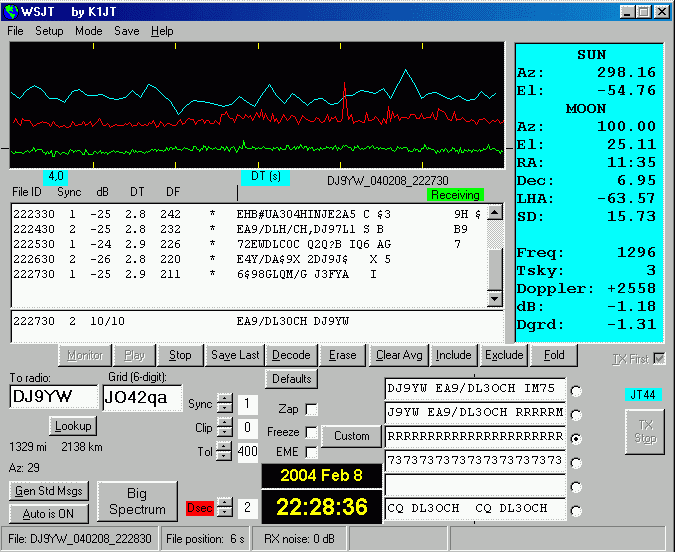Click the CQ DL3OCH message field
Screen dimensions: 675x552
point(475,509)
